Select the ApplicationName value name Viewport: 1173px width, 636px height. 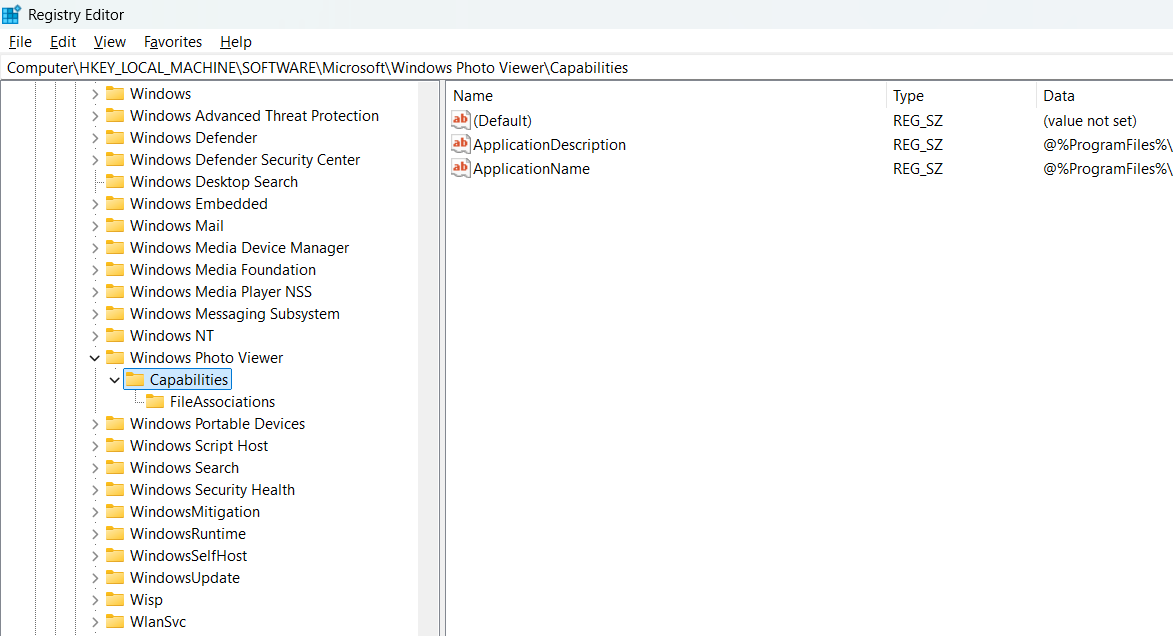click(531, 169)
